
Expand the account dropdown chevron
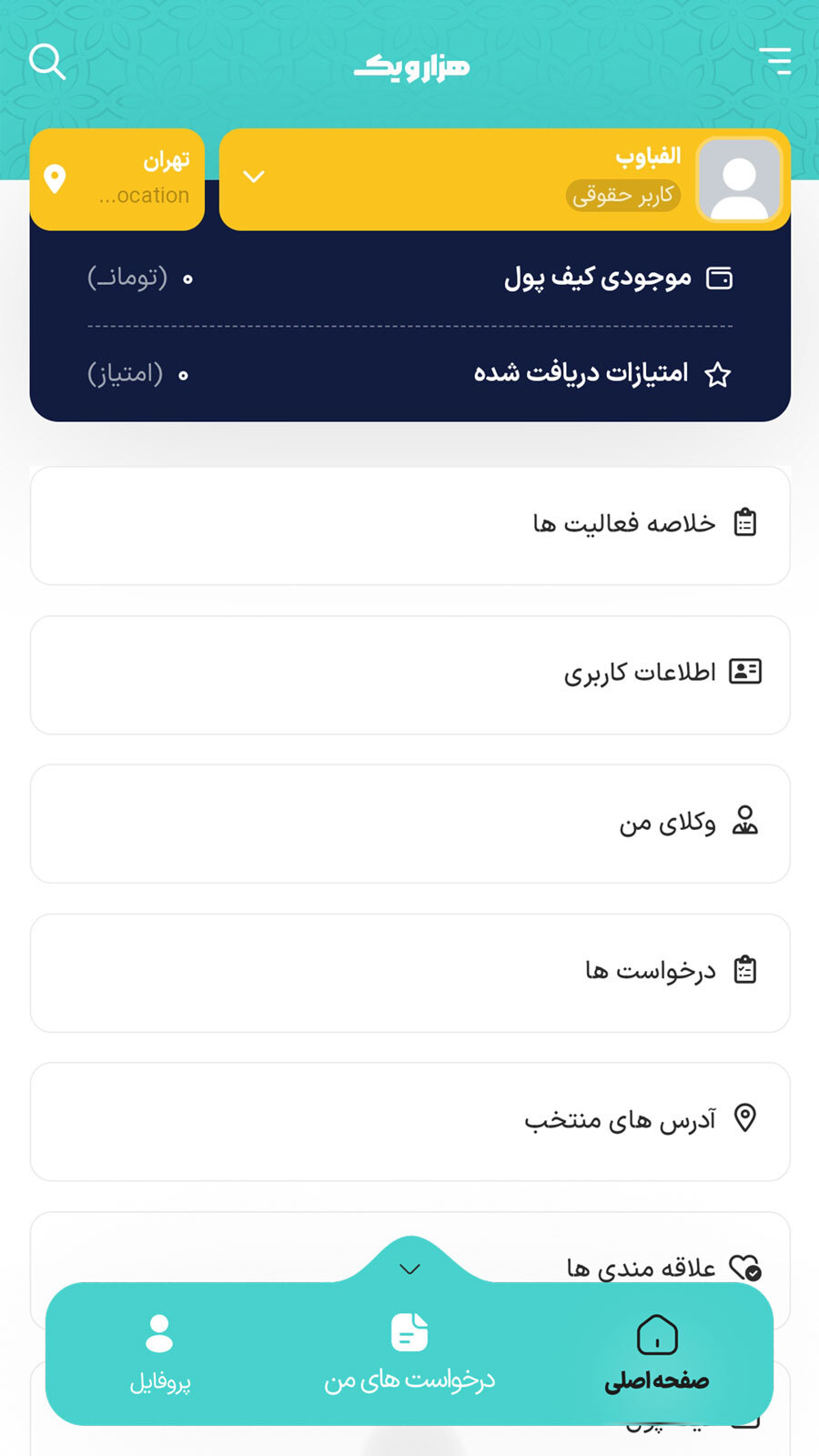(254, 177)
